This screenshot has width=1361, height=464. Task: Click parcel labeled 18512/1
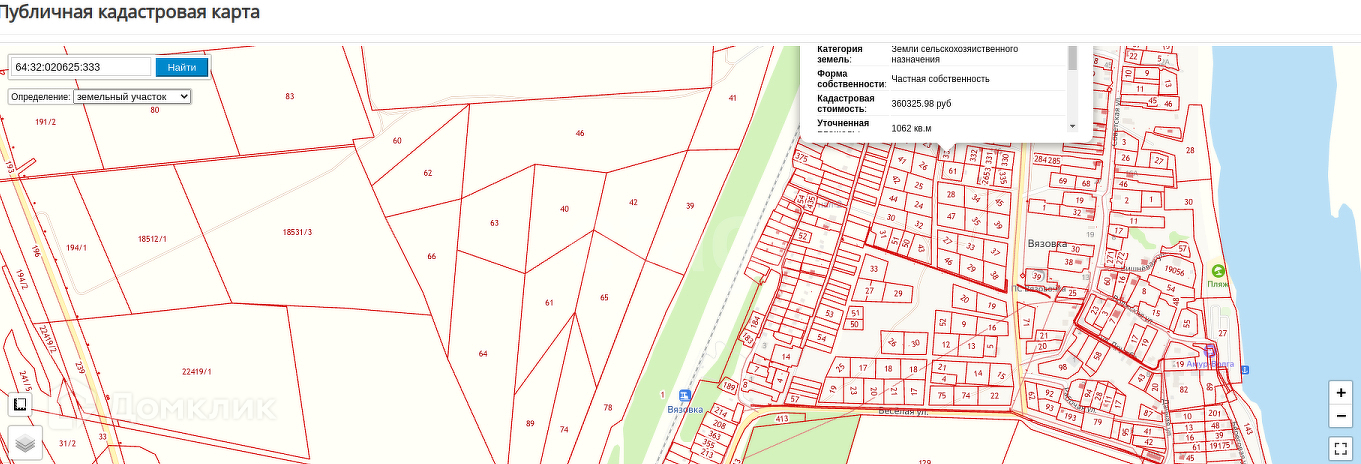[x=152, y=239]
